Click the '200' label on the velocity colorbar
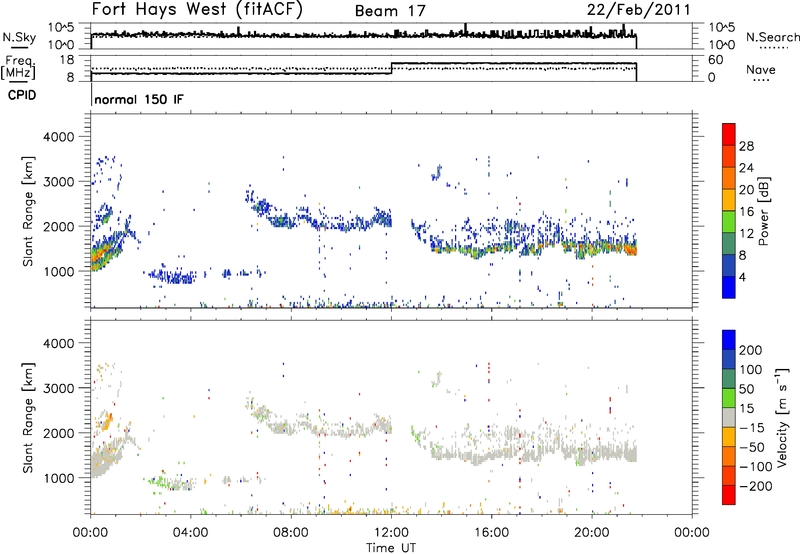The image size is (800, 554). tap(751, 350)
